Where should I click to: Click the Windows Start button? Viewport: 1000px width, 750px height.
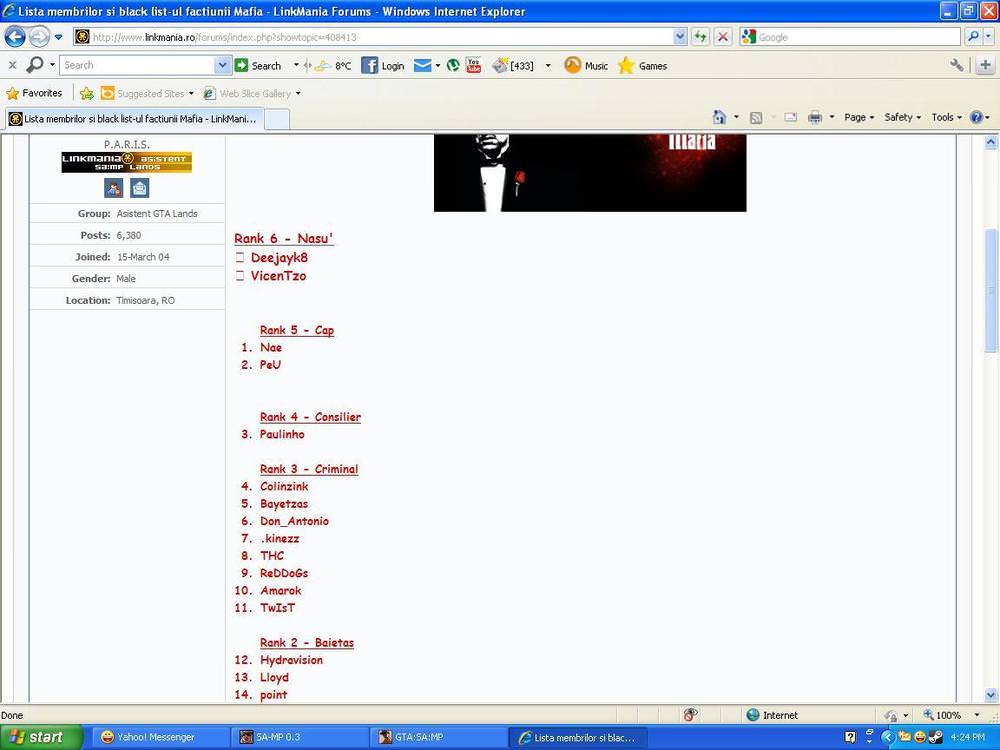click(36, 737)
